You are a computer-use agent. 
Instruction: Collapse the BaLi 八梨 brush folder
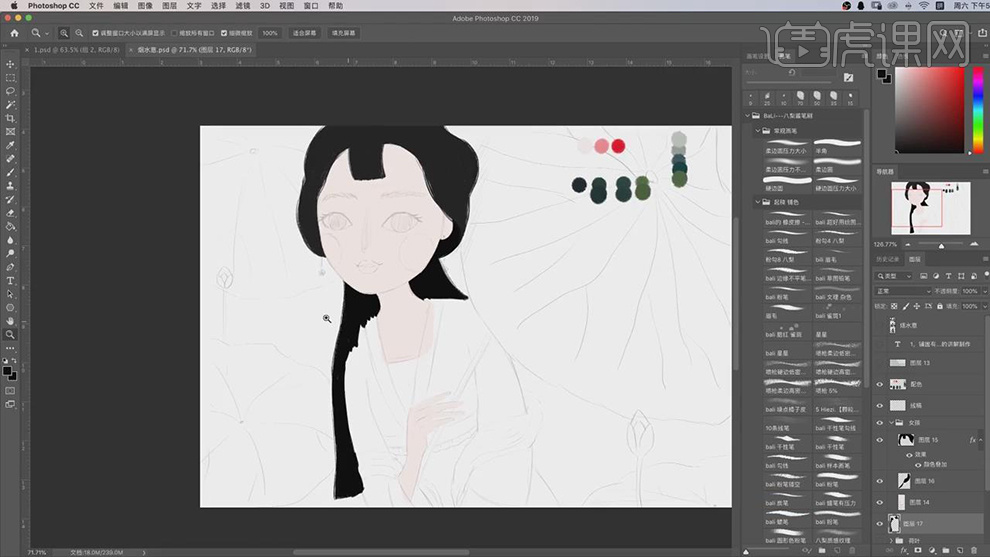748,116
